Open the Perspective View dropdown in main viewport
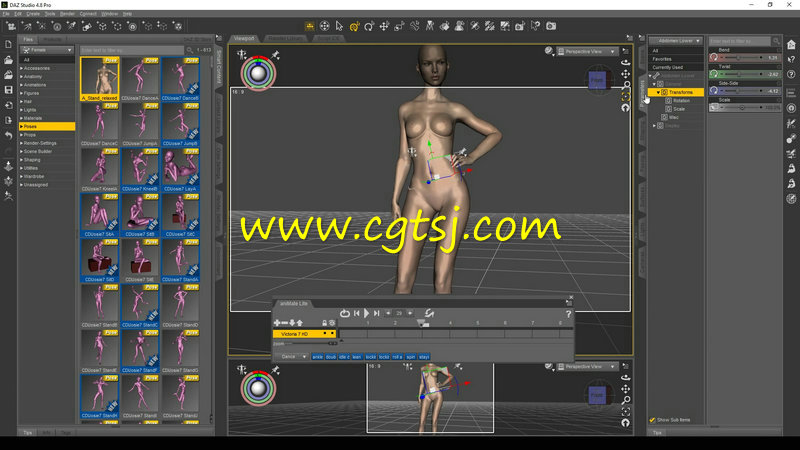This screenshot has width=800, height=450. click(587, 52)
